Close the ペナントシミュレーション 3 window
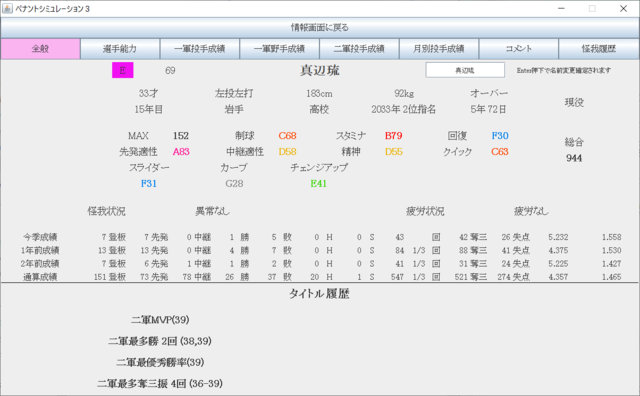Viewport: 640px width, 396px height. [x=623, y=9]
